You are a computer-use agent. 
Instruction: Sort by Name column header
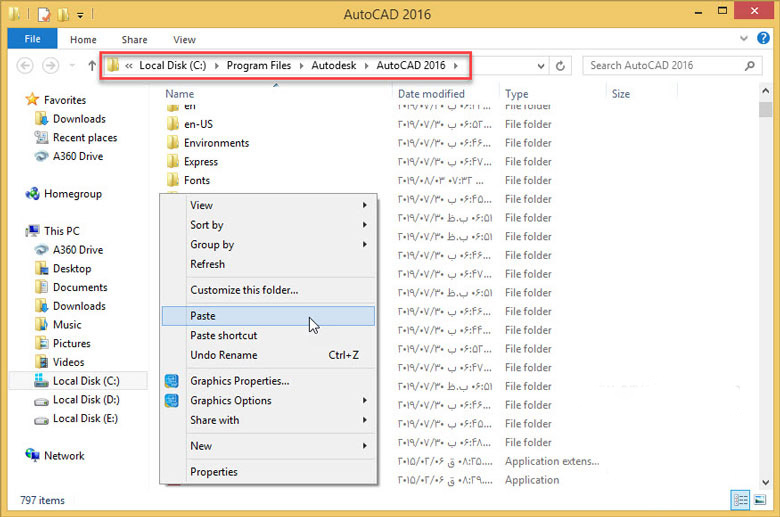180,94
